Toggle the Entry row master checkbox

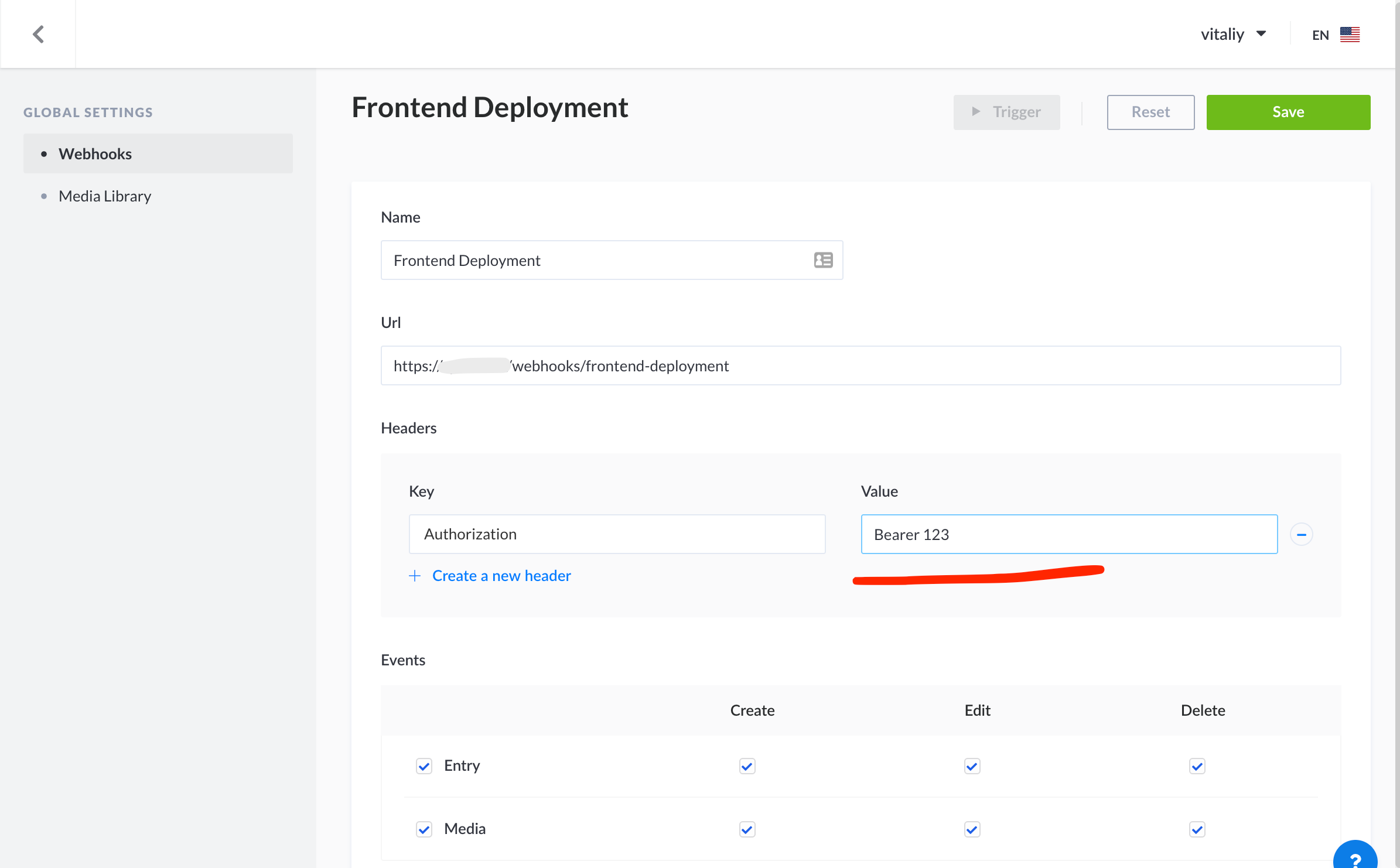pos(424,766)
